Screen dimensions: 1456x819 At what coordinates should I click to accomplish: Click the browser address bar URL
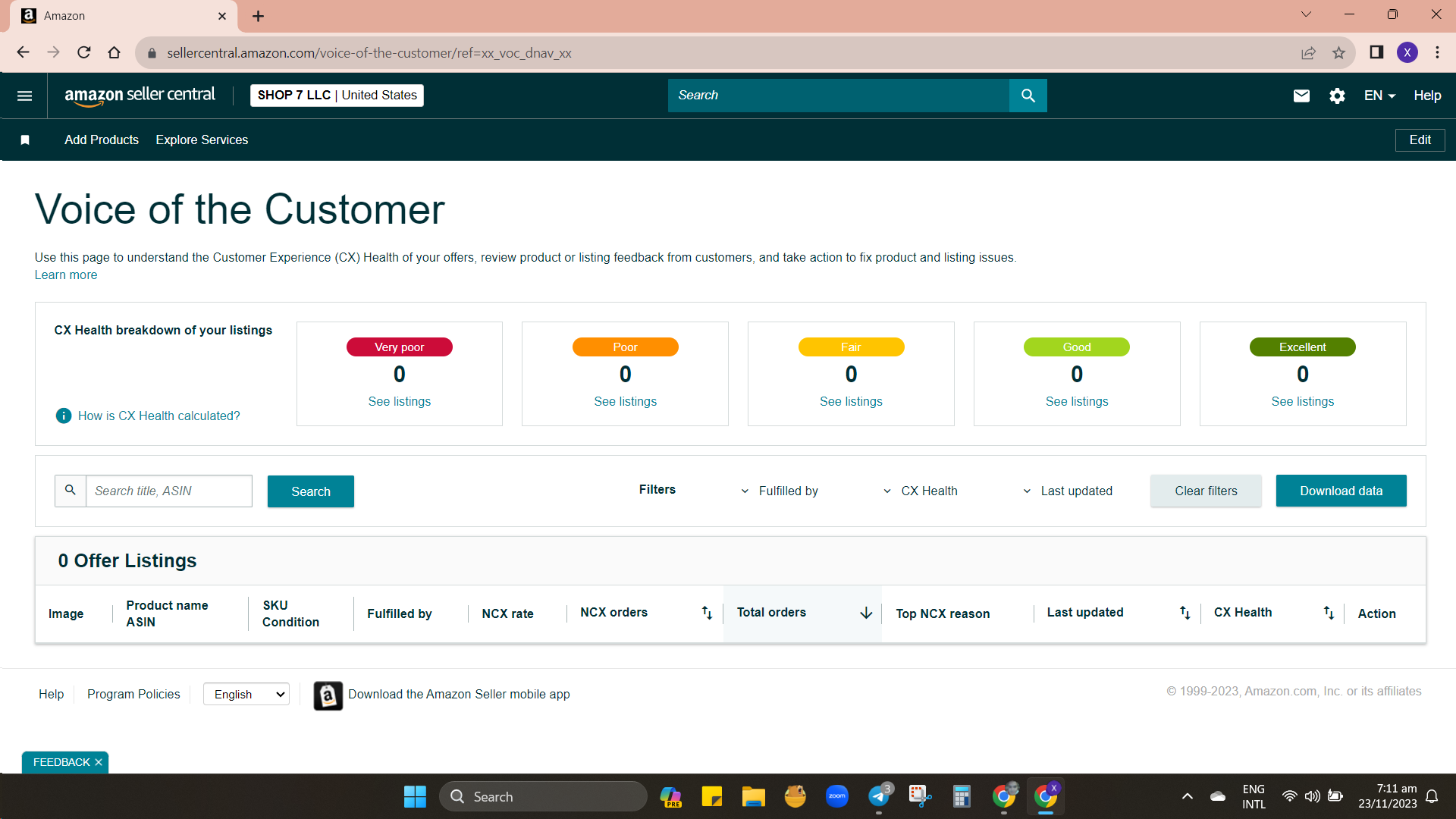pyautogui.click(x=369, y=53)
